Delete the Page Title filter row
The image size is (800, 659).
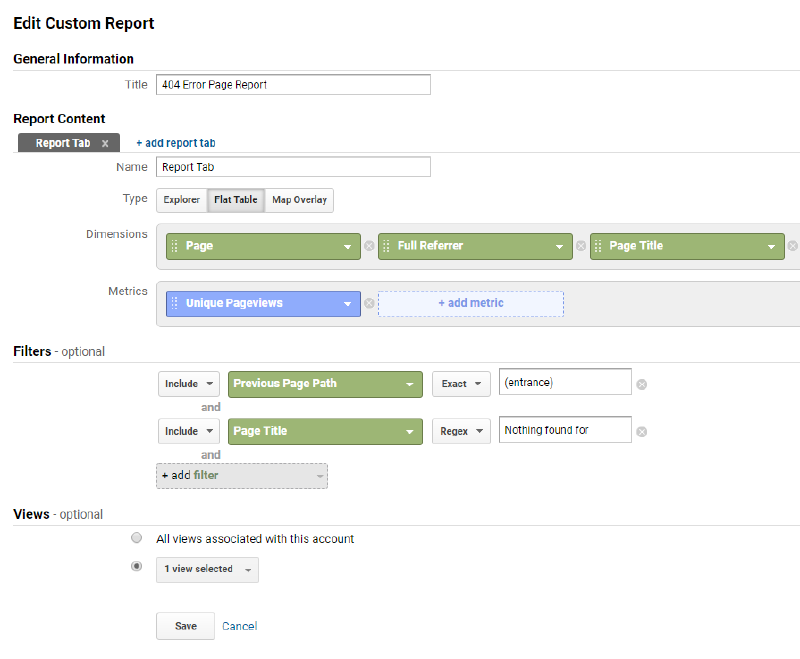(x=642, y=432)
